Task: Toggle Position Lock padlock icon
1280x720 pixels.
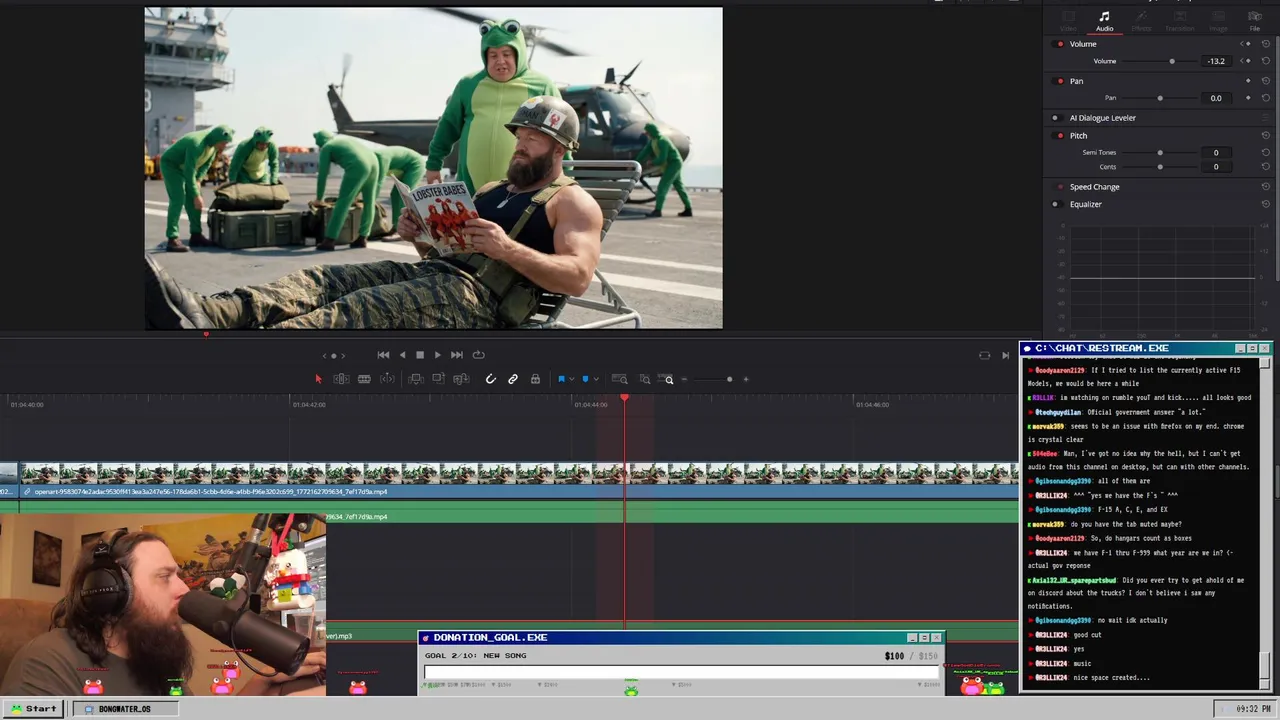Action: click(x=535, y=379)
